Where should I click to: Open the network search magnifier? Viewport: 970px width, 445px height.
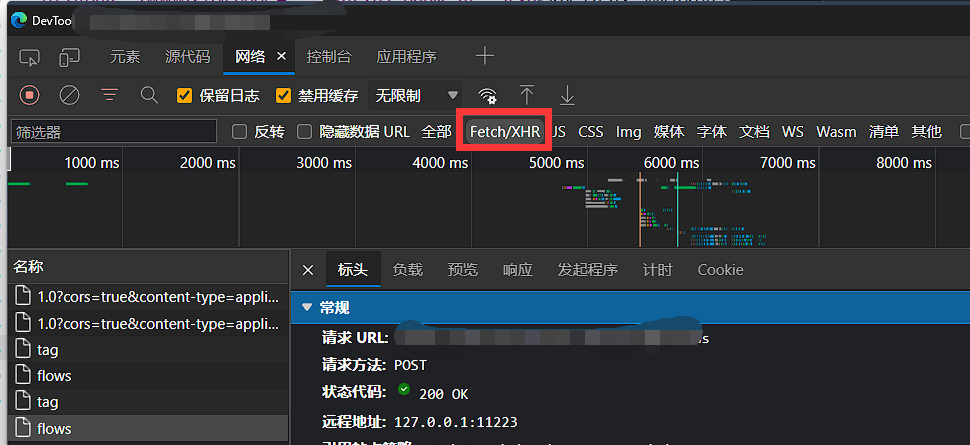tap(149, 95)
